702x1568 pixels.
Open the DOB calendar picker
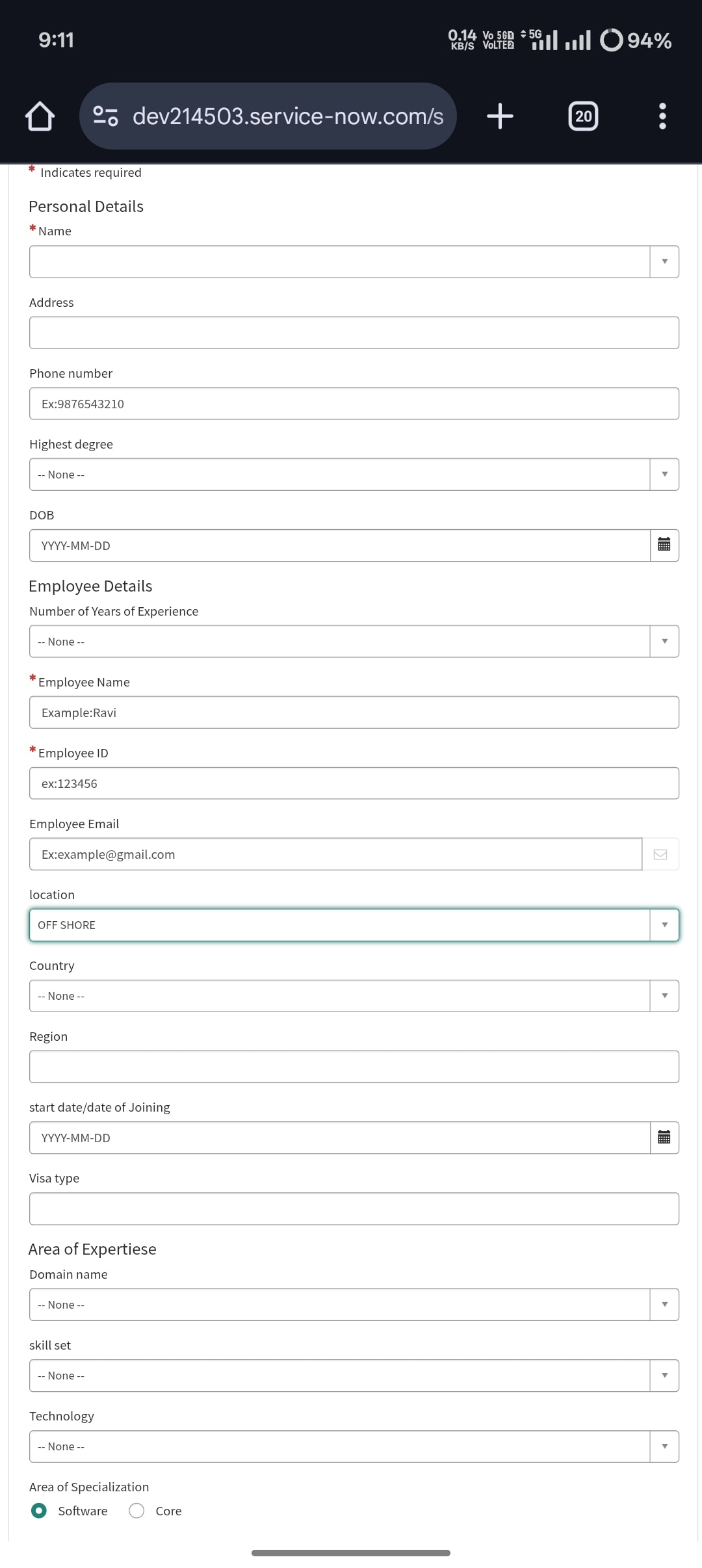click(664, 545)
